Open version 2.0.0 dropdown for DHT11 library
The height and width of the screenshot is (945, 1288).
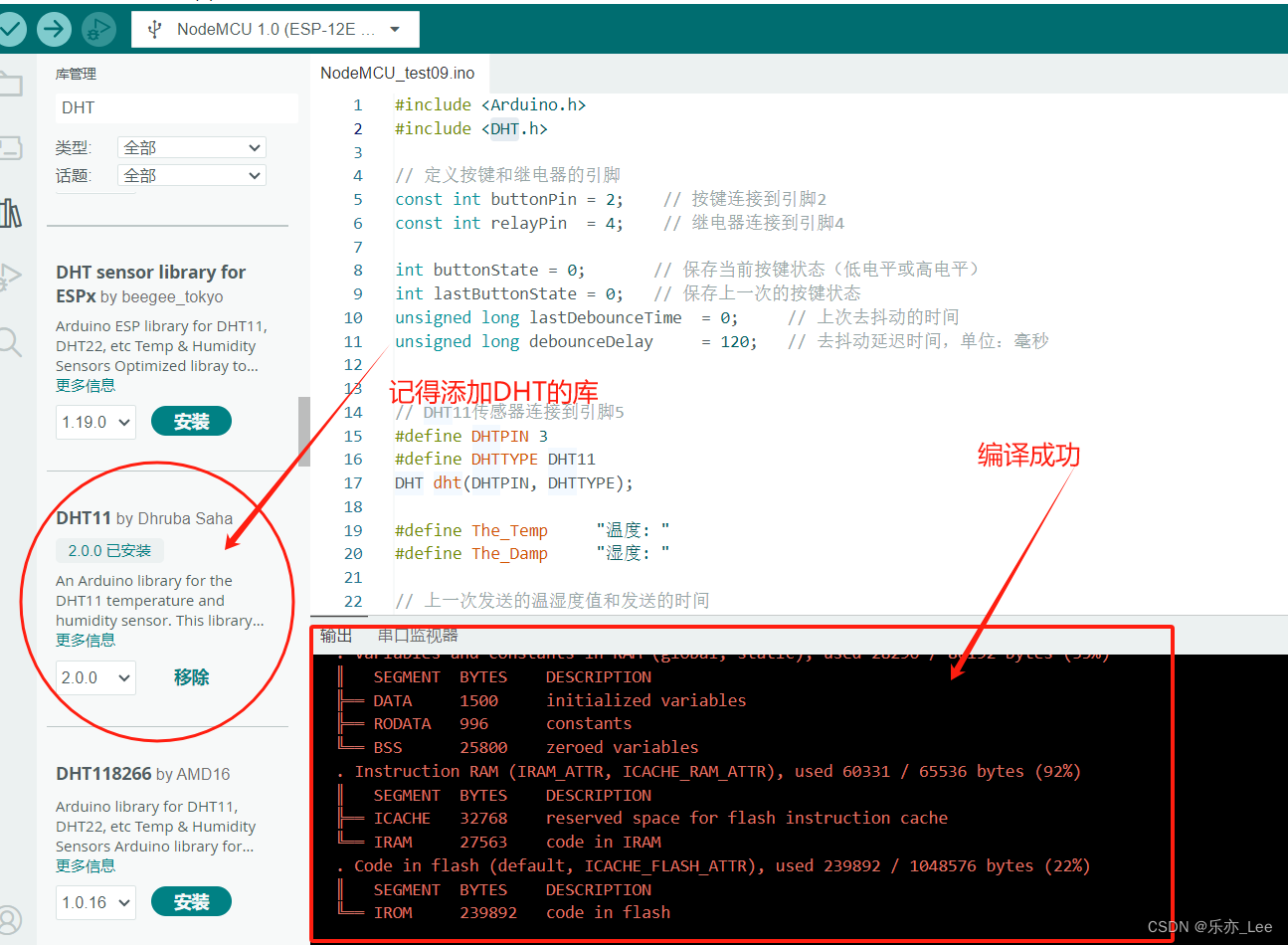click(95, 677)
